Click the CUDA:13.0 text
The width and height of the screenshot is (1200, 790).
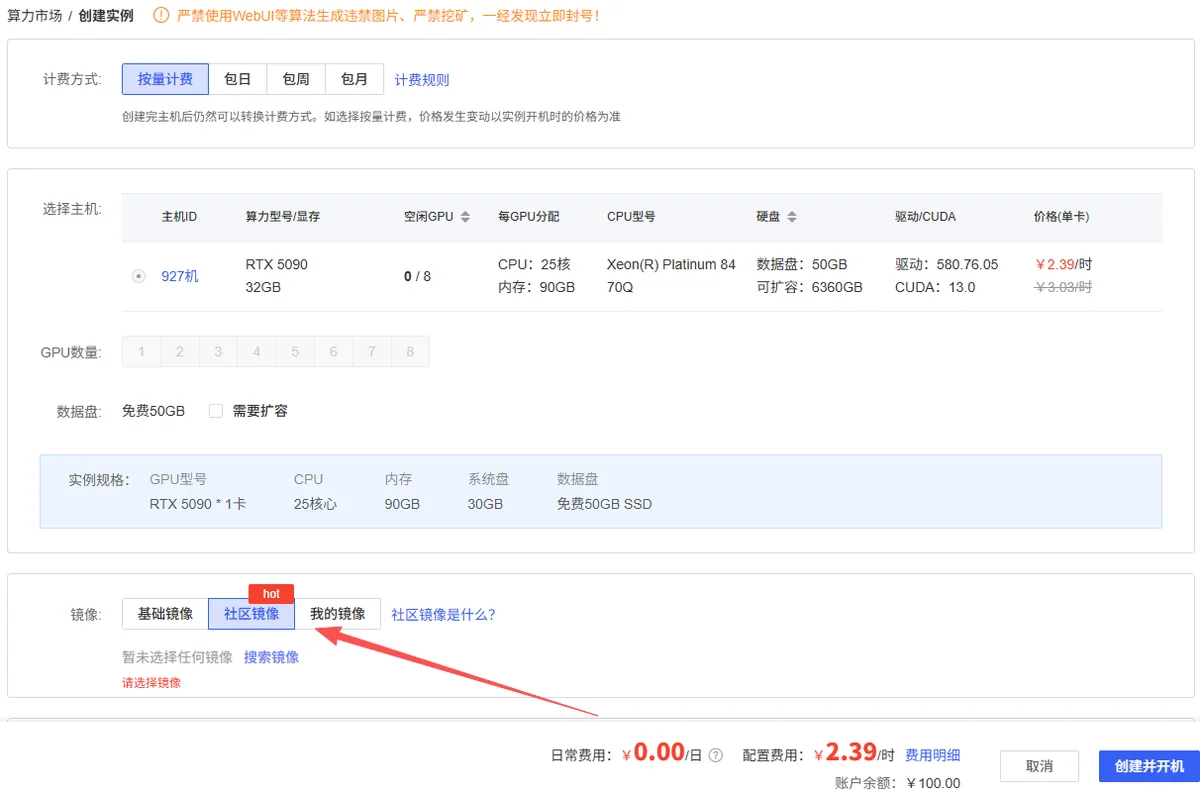click(x=935, y=287)
